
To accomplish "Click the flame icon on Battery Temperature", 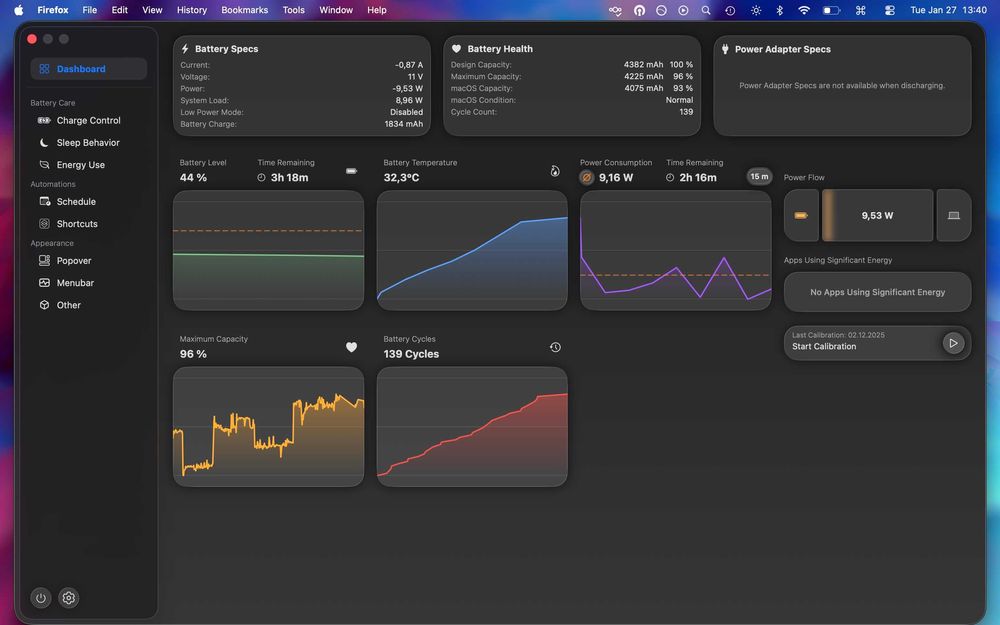I will click(x=555, y=171).
